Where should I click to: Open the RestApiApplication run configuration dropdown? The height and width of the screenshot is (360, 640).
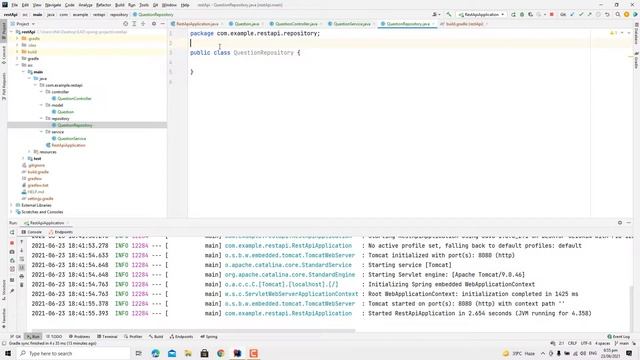pos(481,15)
